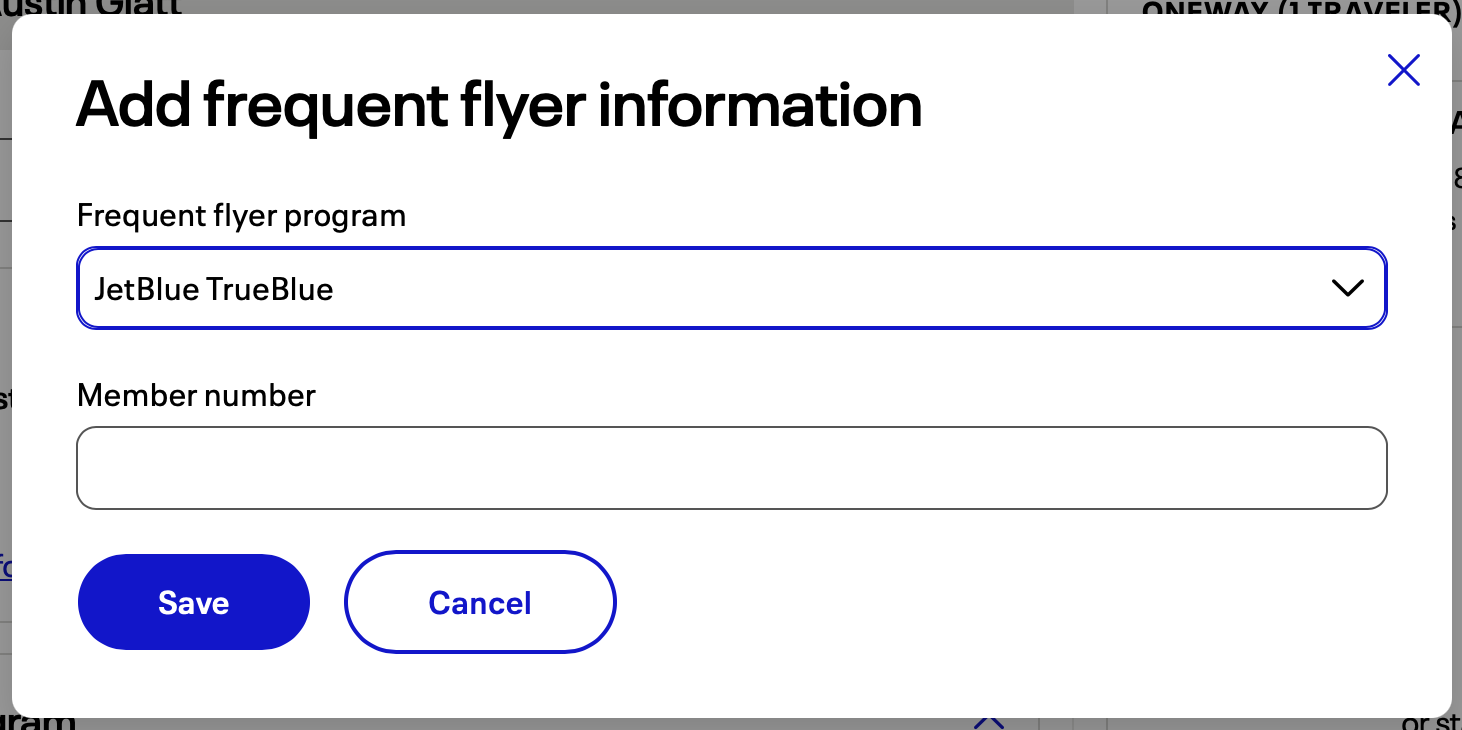This screenshot has height=730, width=1462.
Task: Click the partially hidden blue link at left edge
Action: pos(5,567)
